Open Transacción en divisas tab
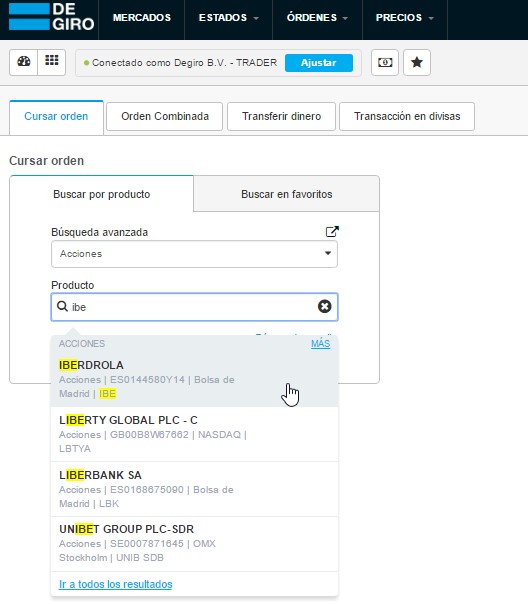 pyautogui.click(x=407, y=116)
